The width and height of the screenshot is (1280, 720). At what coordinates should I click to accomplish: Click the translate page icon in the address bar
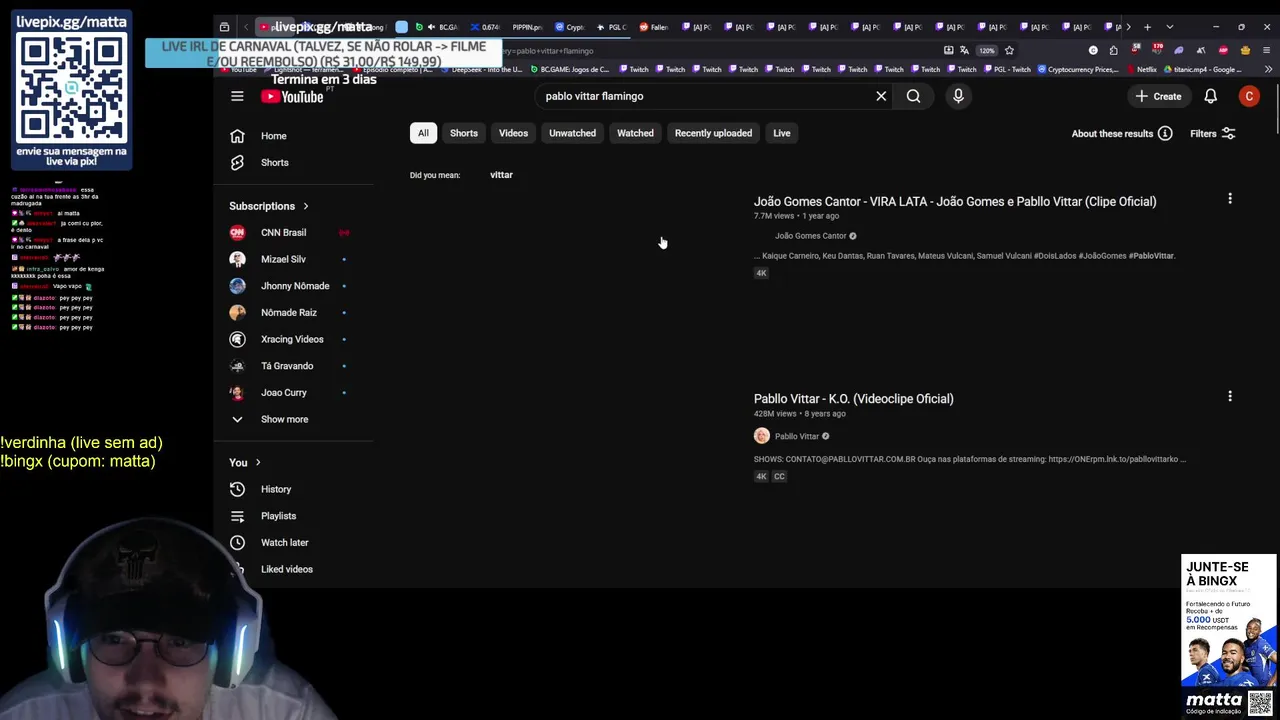click(x=965, y=50)
